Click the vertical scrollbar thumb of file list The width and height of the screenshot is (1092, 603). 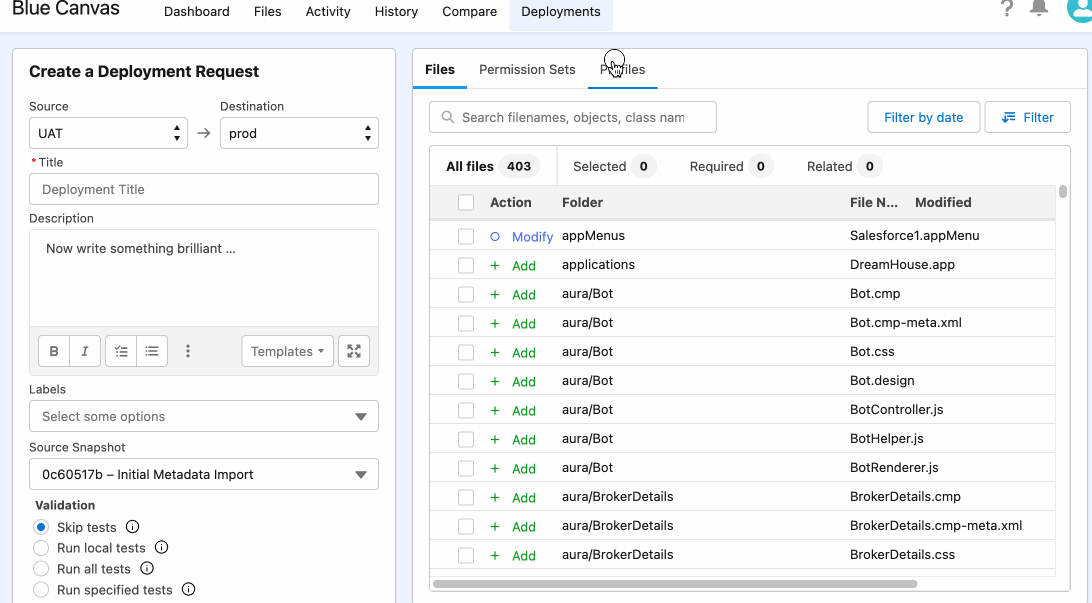[1062, 191]
